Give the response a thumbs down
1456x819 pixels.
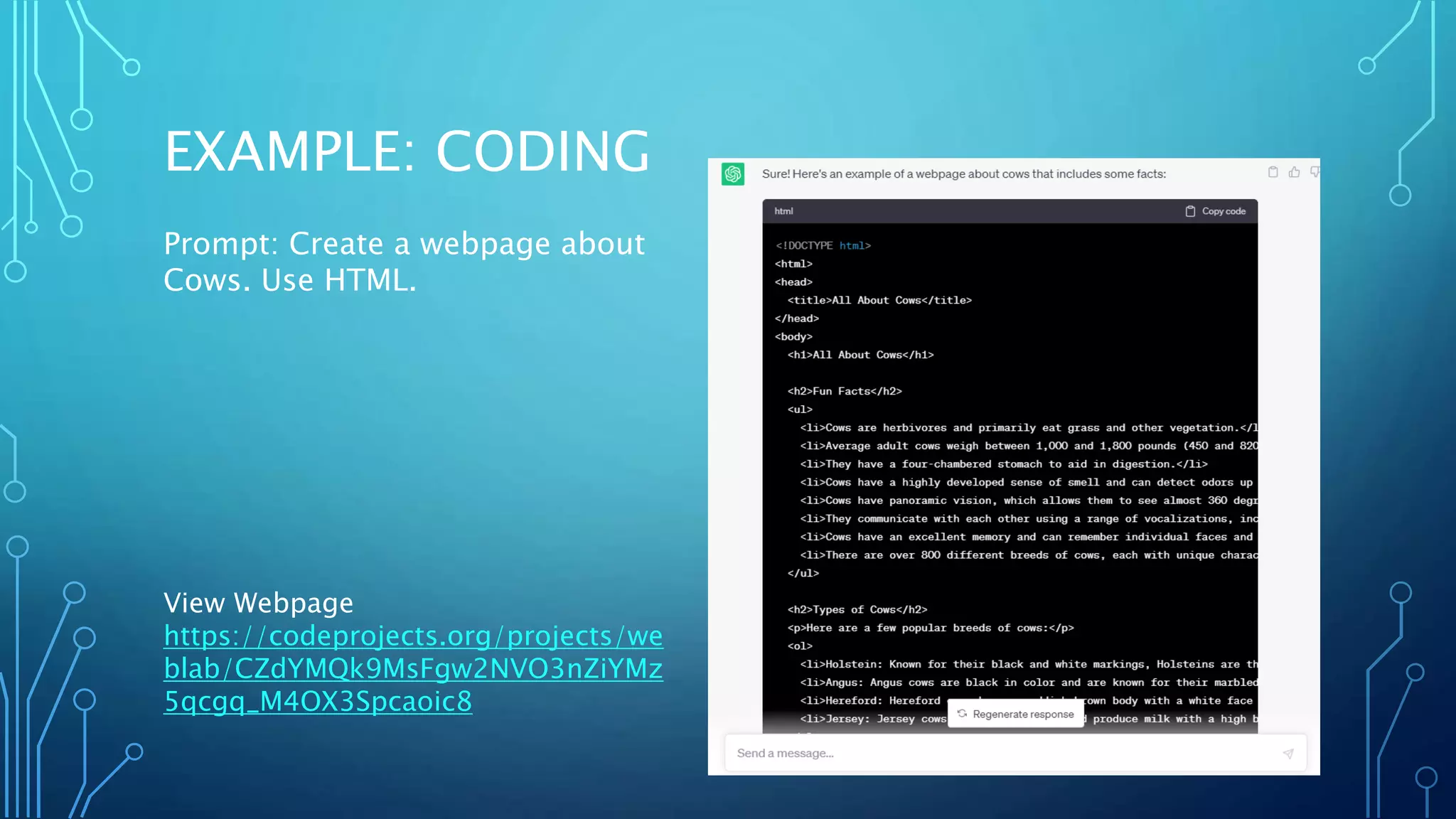click(x=1315, y=172)
